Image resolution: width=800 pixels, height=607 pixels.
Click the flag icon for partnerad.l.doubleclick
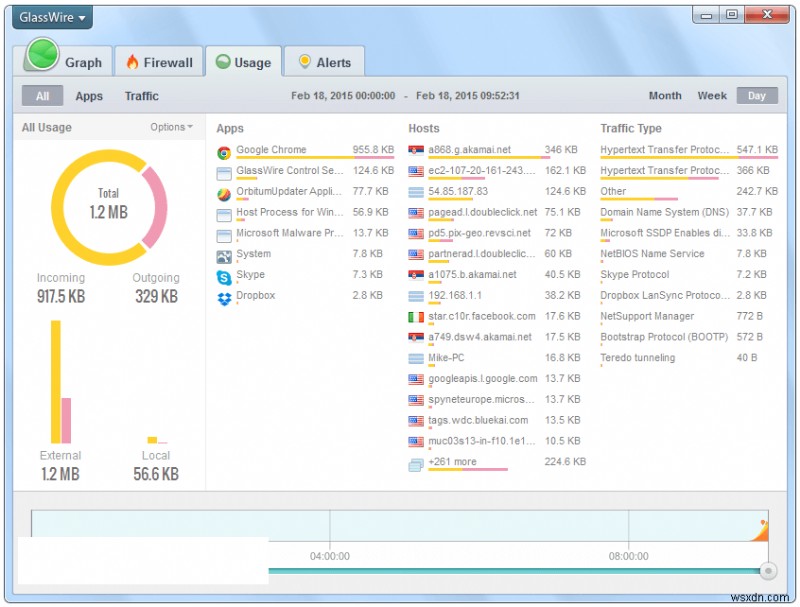point(416,254)
